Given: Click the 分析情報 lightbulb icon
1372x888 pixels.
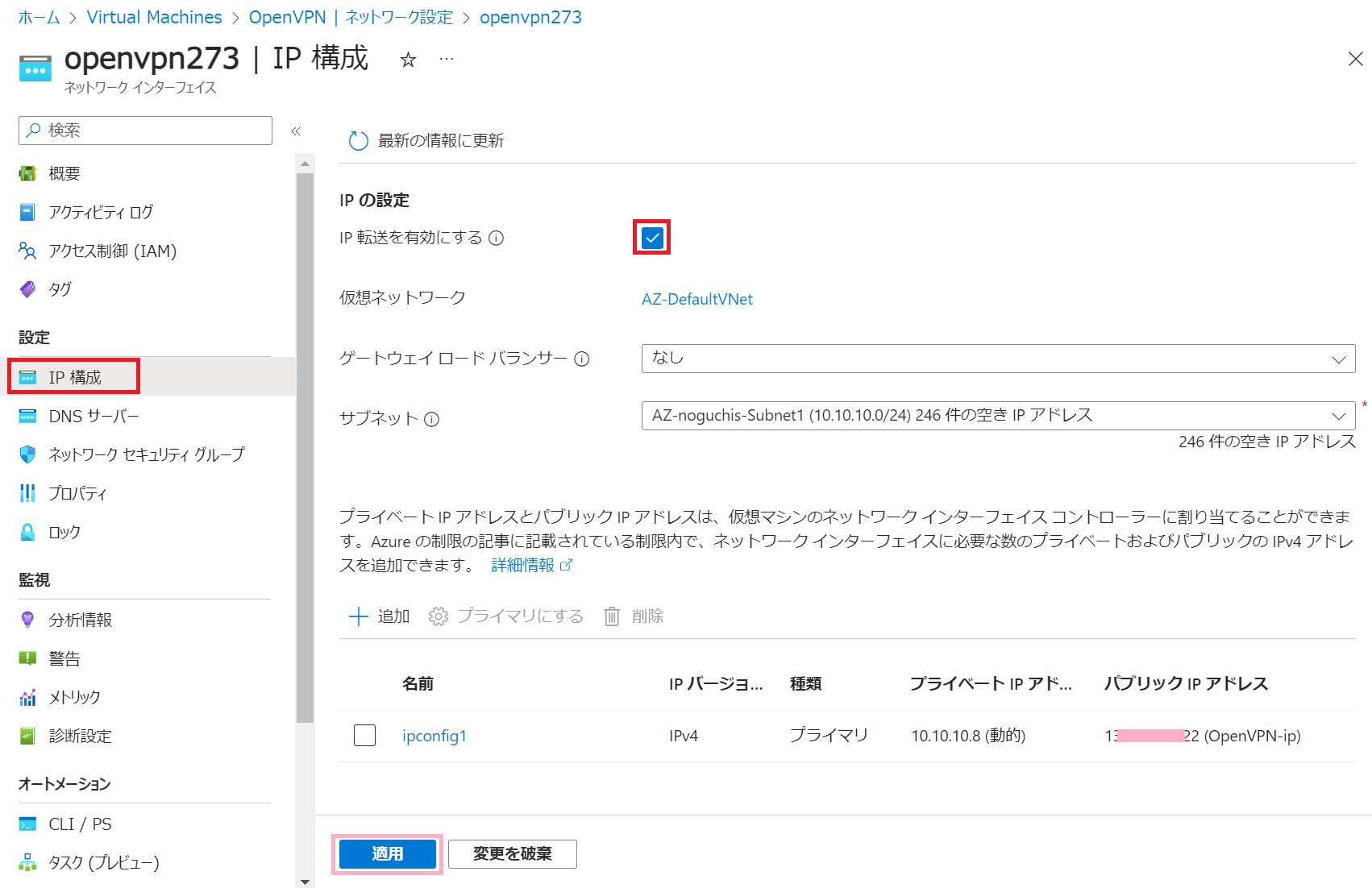Looking at the screenshot, I should pos(27,620).
